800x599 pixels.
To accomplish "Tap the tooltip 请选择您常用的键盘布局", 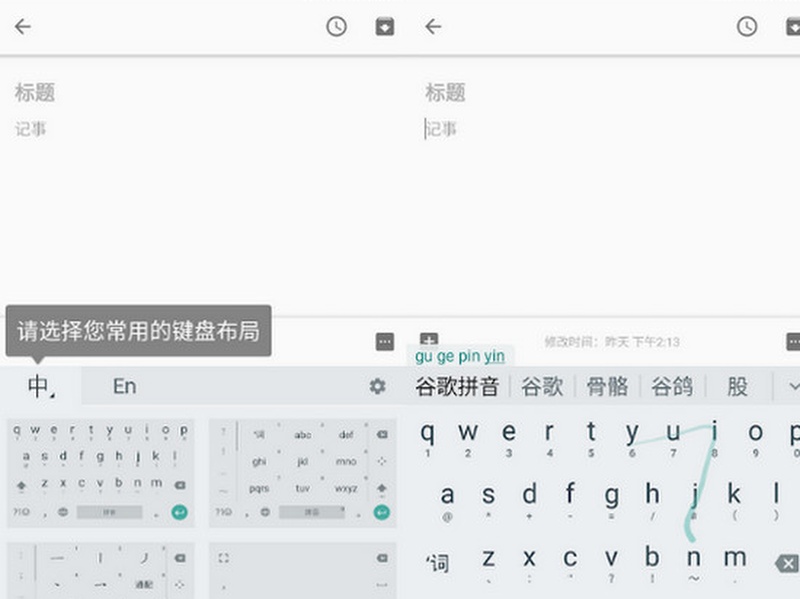I will 138,331.
